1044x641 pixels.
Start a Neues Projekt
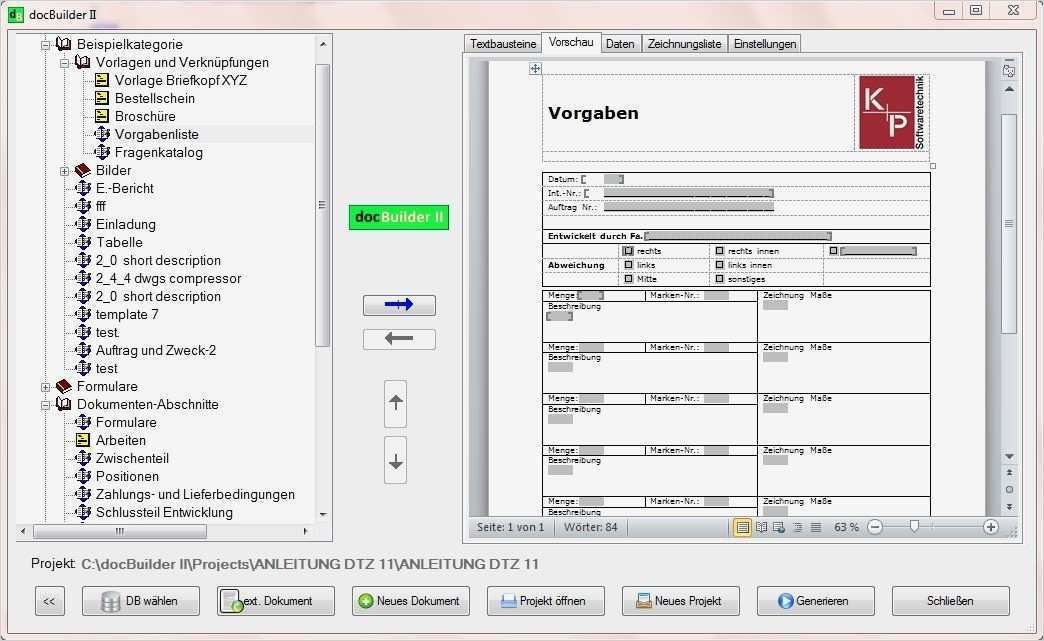pos(681,601)
